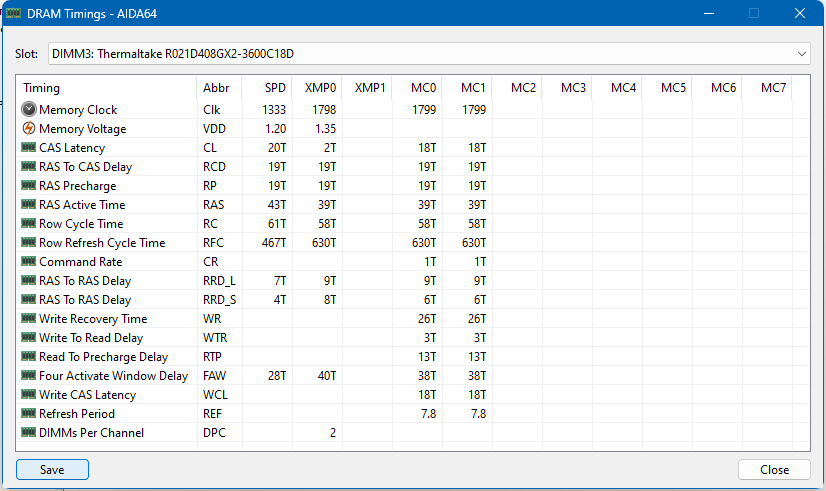The height and width of the screenshot is (491, 826).
Task: Click the MC1 Write Recovery value 26T
Action: click(x=477, y=318)
